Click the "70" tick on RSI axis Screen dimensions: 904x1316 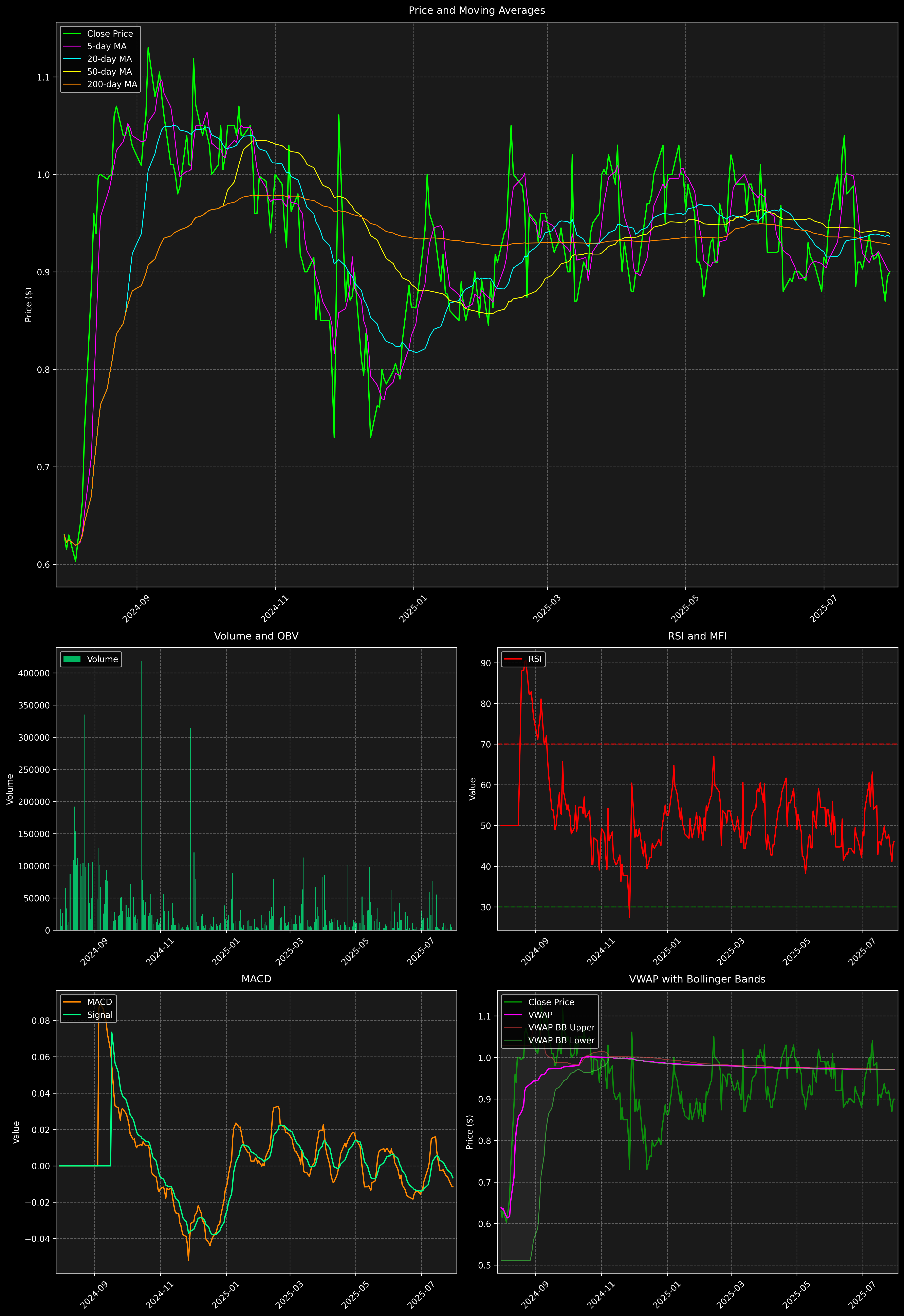(486, 744)
